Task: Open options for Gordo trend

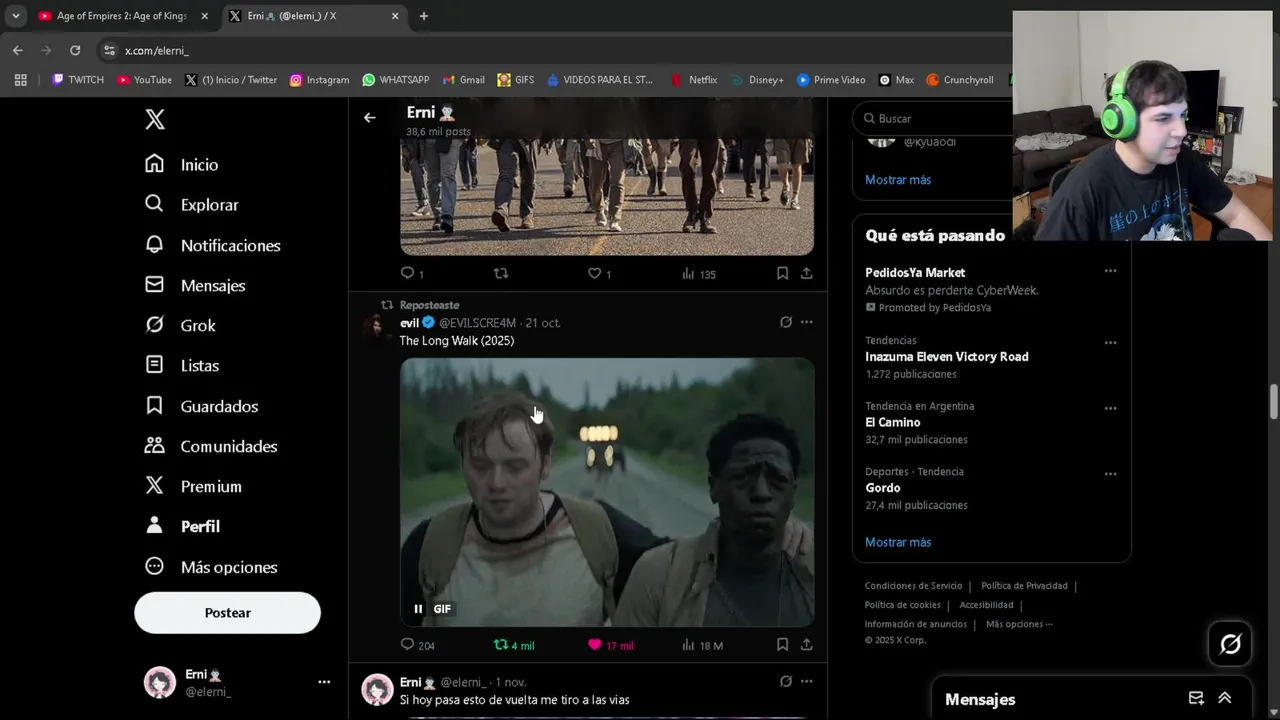Action: pos(1110,474)
